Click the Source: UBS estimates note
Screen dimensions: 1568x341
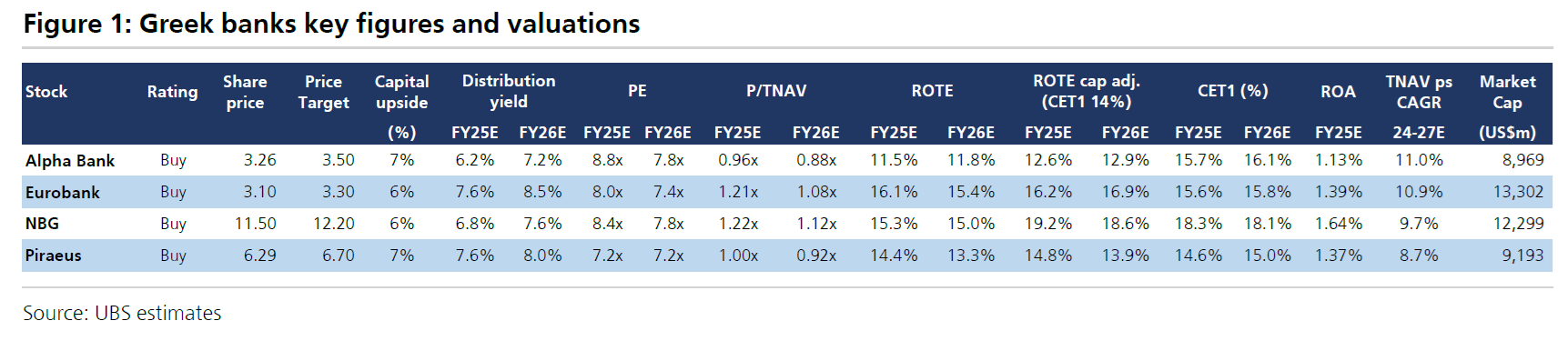[122, 314]
